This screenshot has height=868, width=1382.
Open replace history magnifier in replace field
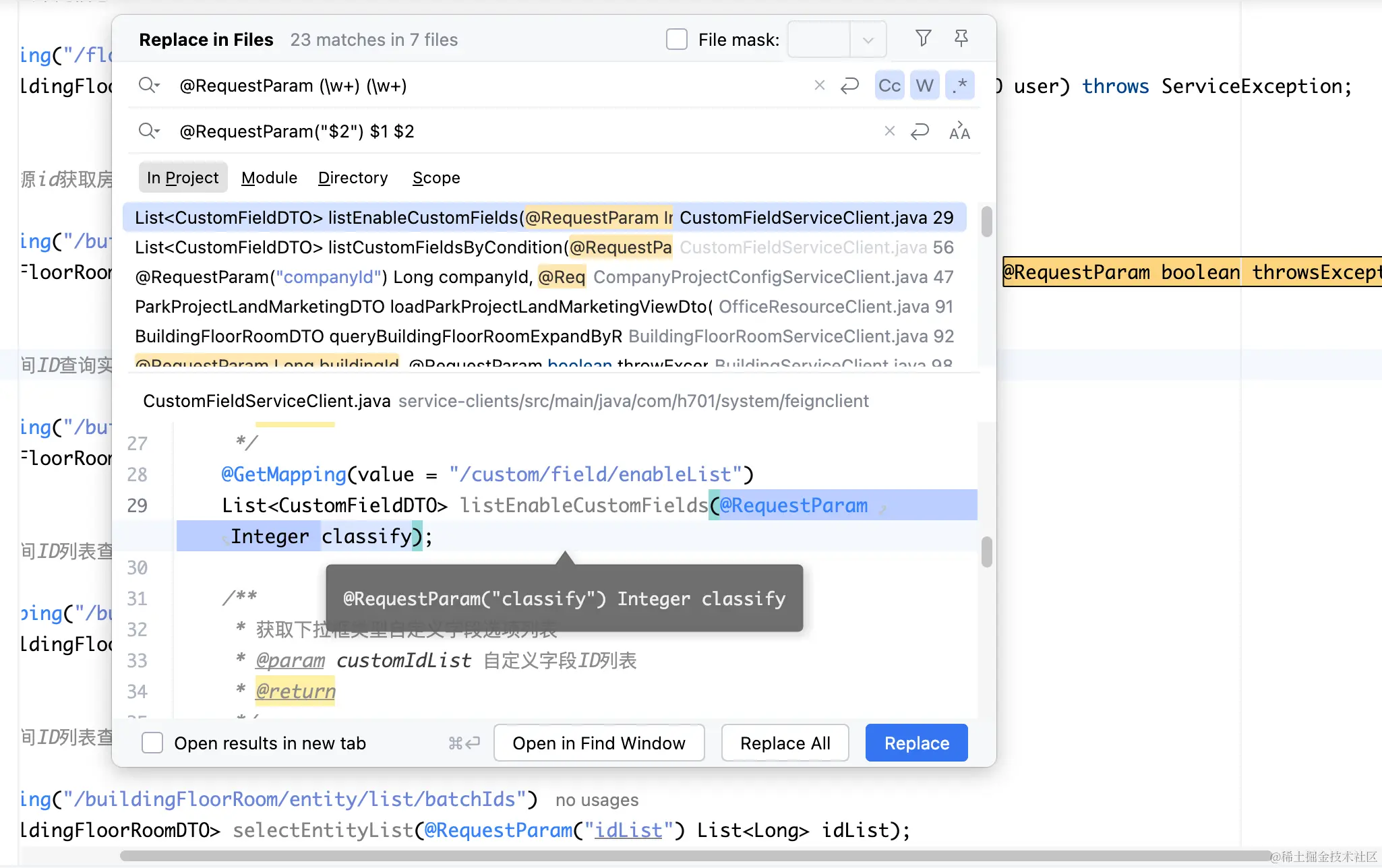pos(148,131)
